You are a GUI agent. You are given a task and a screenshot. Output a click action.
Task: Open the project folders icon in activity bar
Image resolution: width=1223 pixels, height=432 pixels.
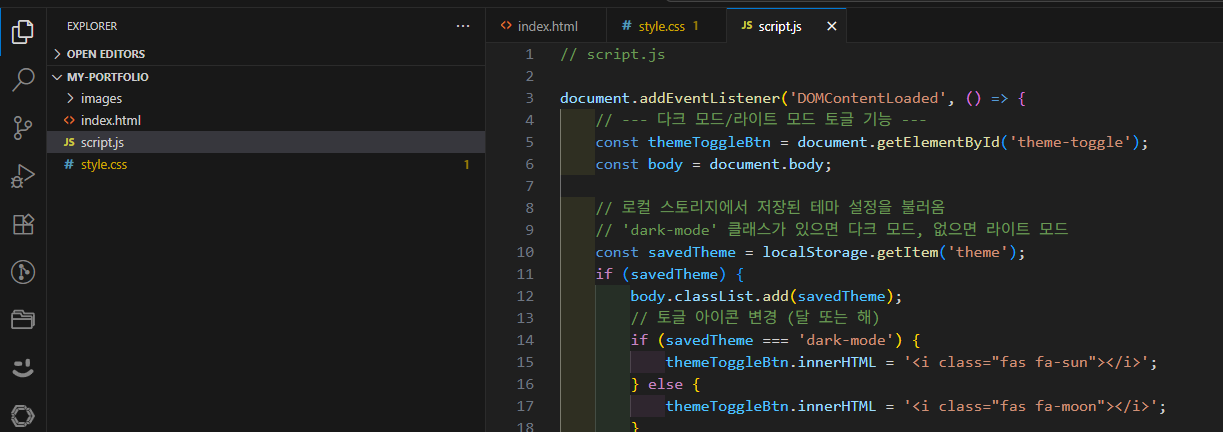(x=23, y=320)
